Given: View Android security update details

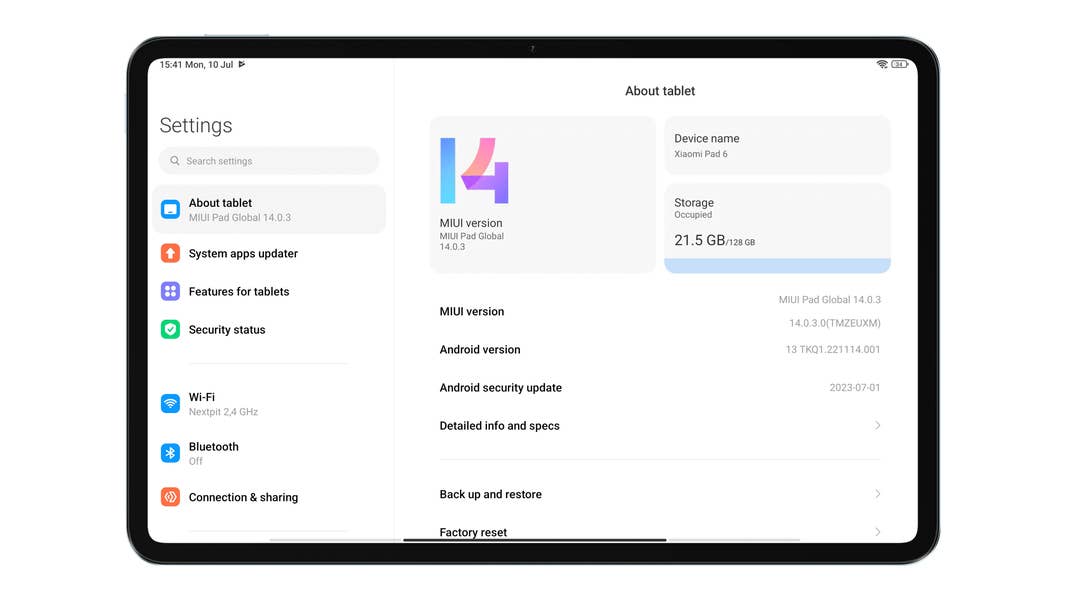Looking at the screenshot, I should point(660,388).
